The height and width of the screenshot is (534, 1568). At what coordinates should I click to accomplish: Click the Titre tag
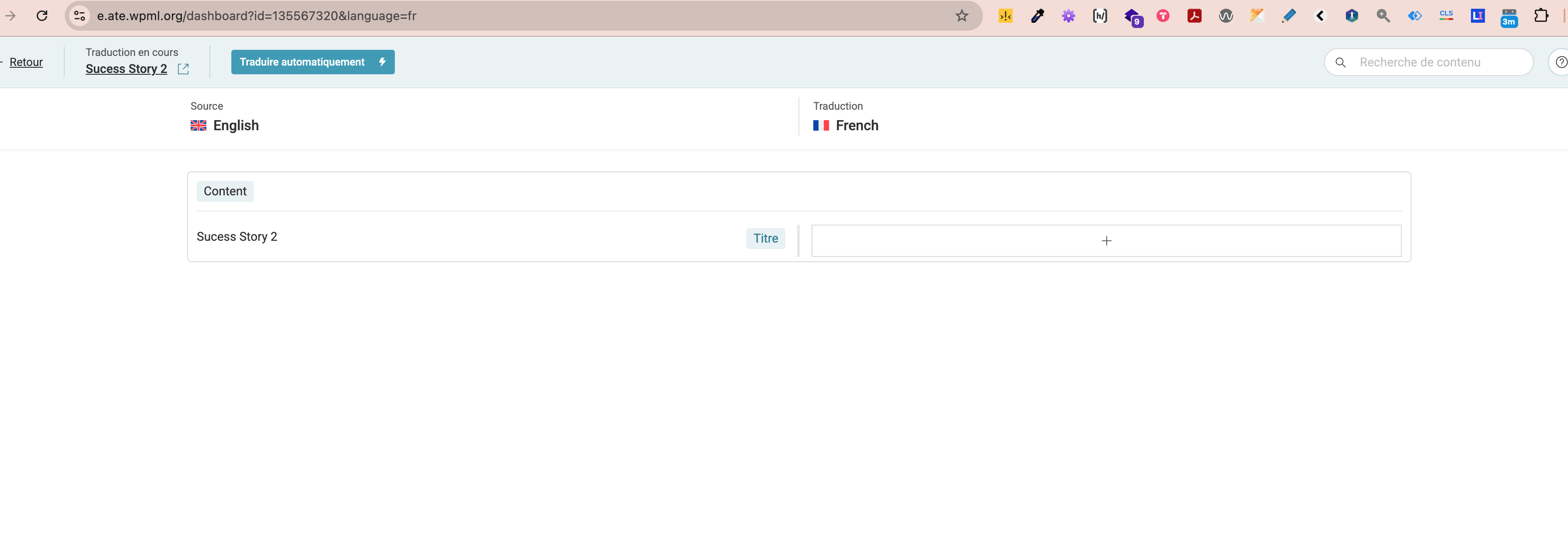click(x=766, y=239)
